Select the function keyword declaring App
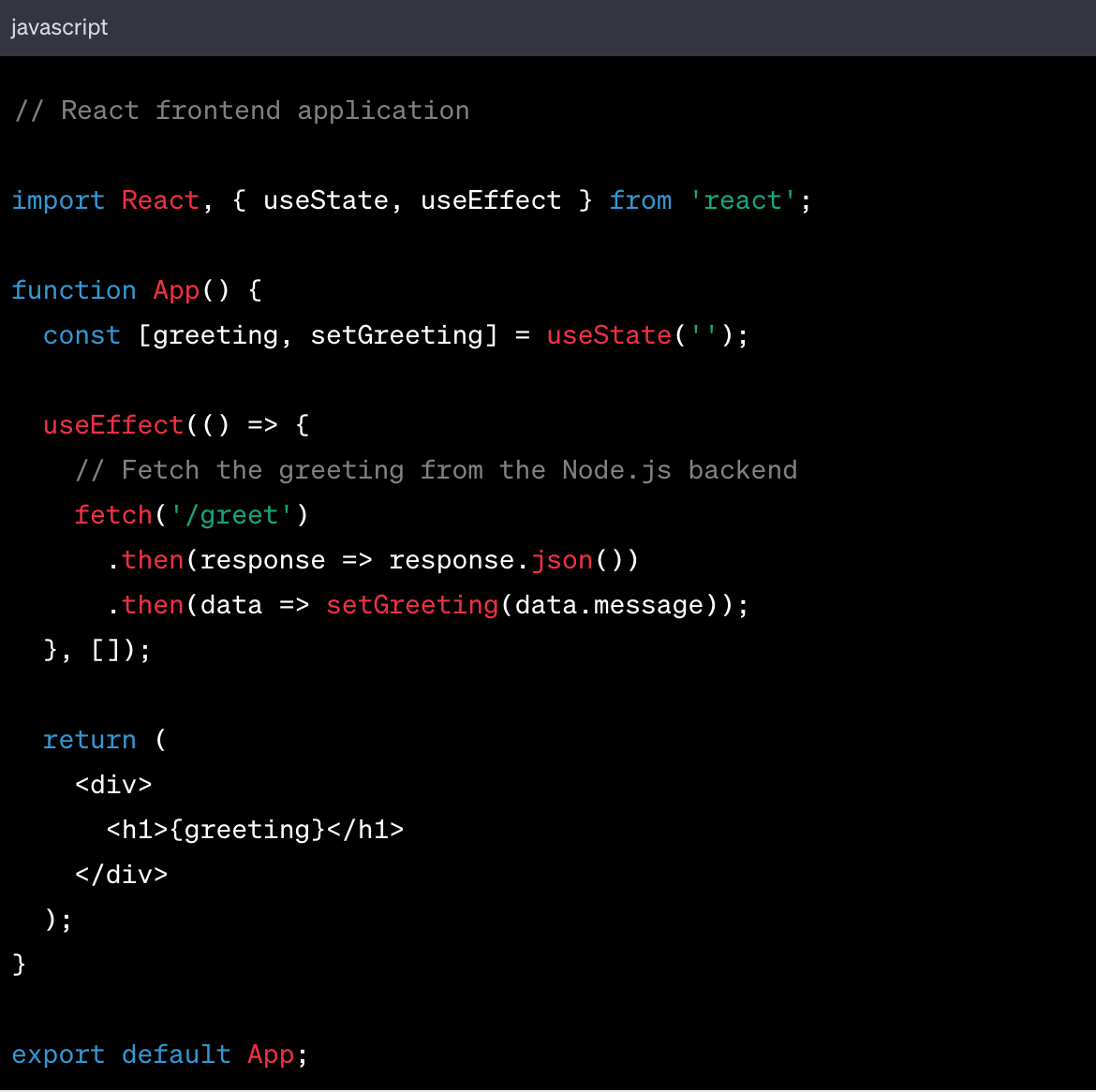 (x=74, y=290)
